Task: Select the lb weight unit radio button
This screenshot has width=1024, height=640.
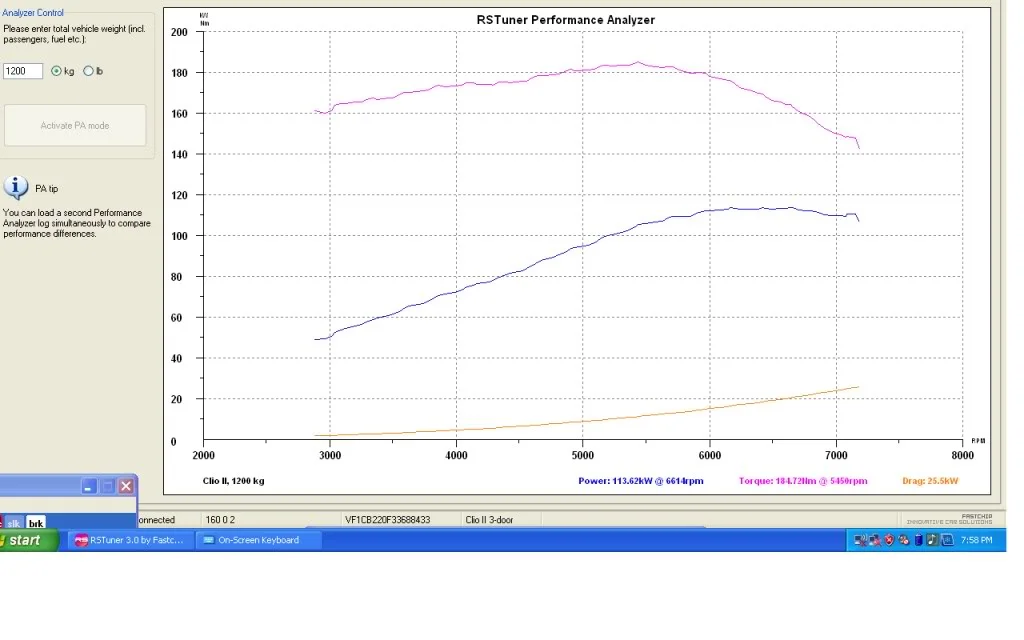Action: point(88,71)
